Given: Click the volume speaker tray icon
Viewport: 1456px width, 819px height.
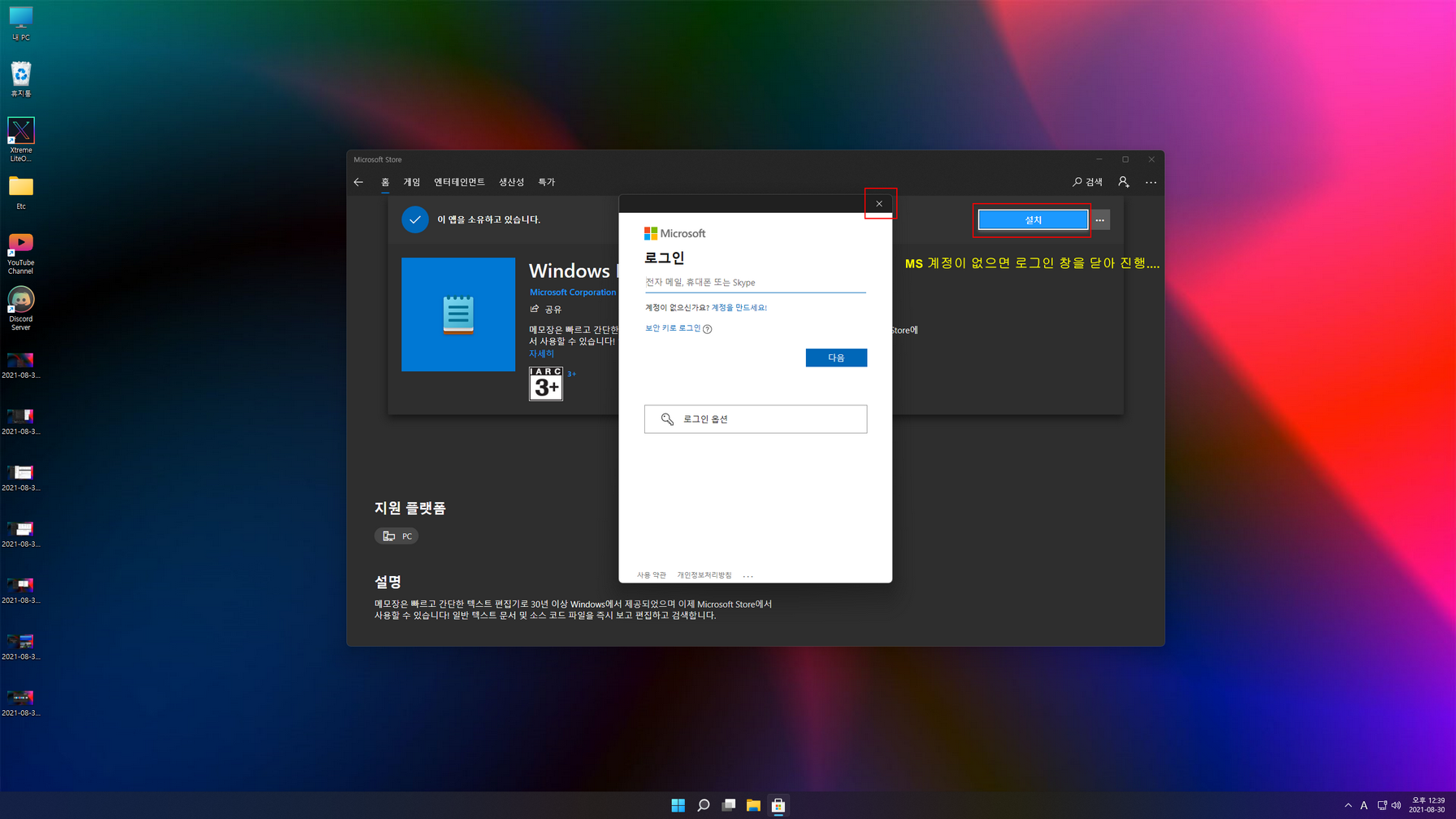Looking at the screenshot, I should pos(1397,805).
